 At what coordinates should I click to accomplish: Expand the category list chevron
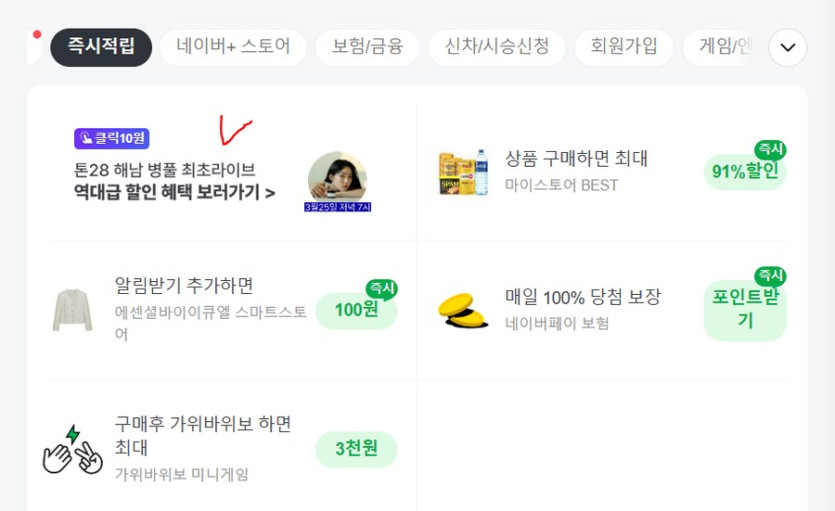click(787, 47)
